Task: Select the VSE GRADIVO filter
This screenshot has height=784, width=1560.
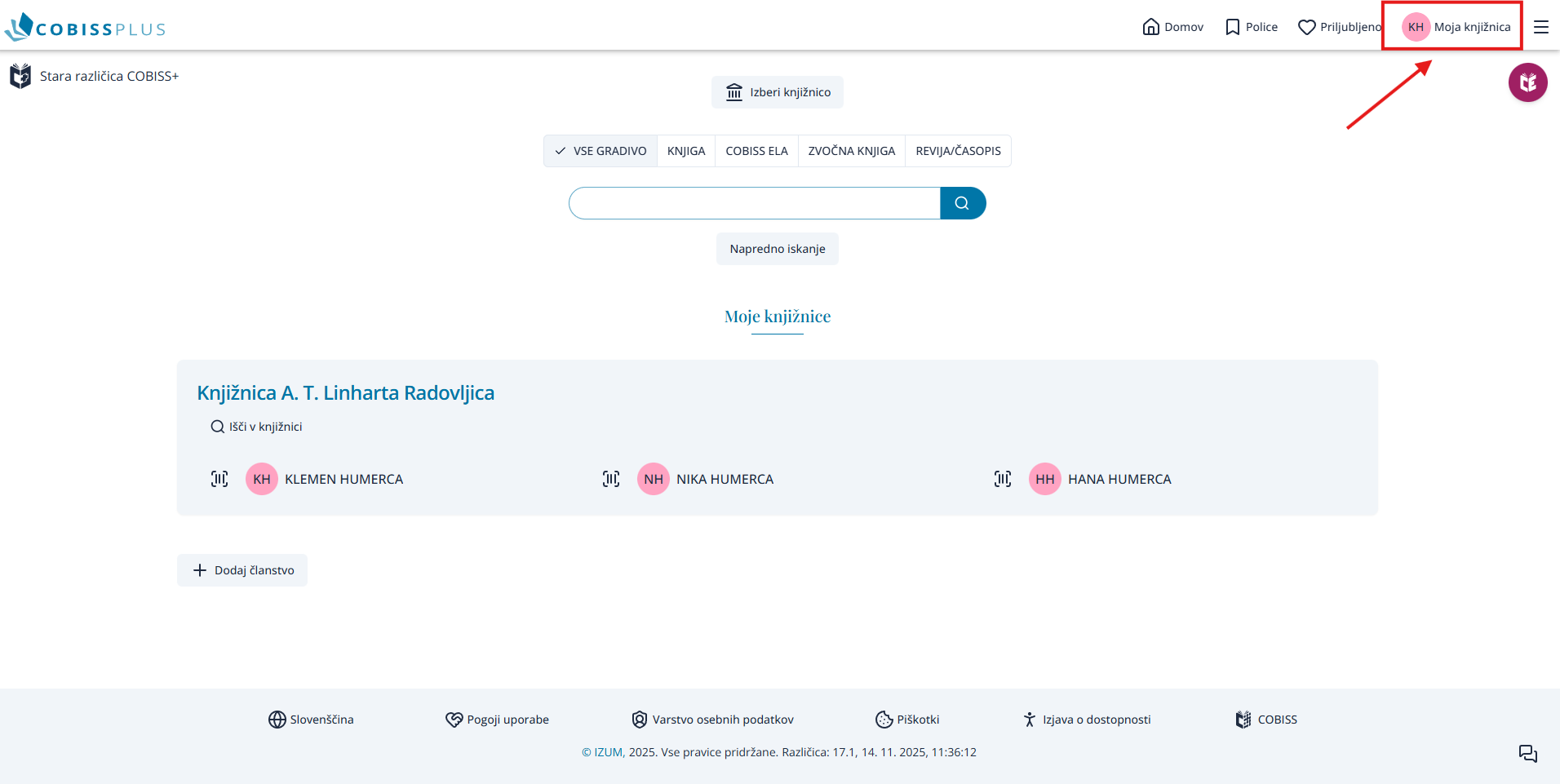Action: click(601, 151)
